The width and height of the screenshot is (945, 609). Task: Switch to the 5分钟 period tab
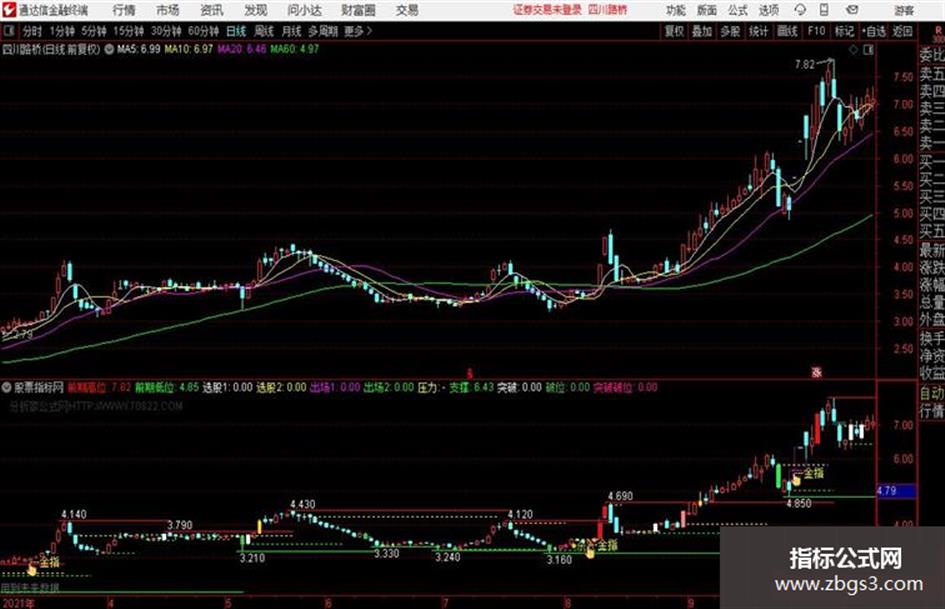[x=94, y=31]
